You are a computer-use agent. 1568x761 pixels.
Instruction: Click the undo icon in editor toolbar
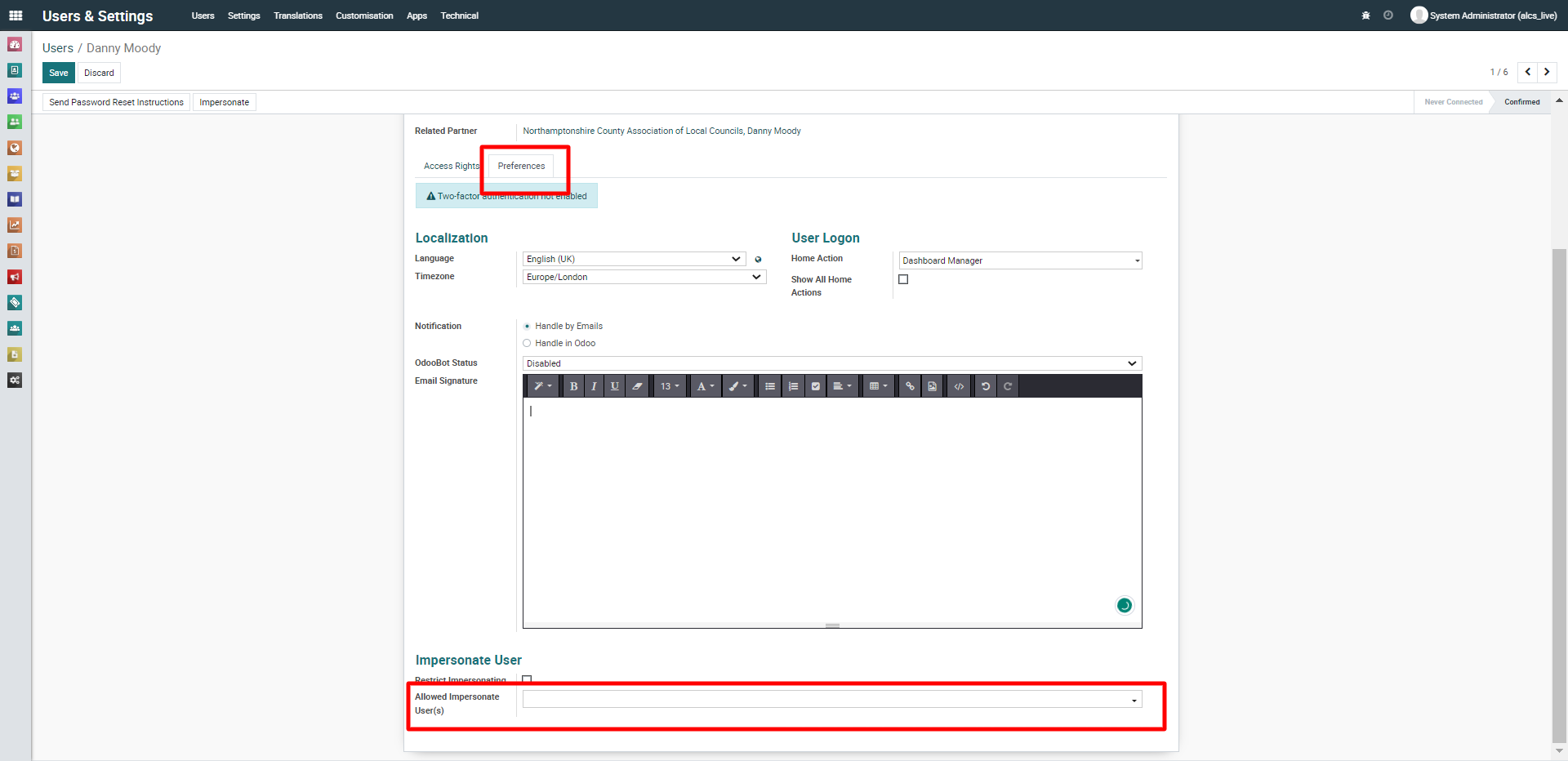pyautogui.click(x=986, y=386)
